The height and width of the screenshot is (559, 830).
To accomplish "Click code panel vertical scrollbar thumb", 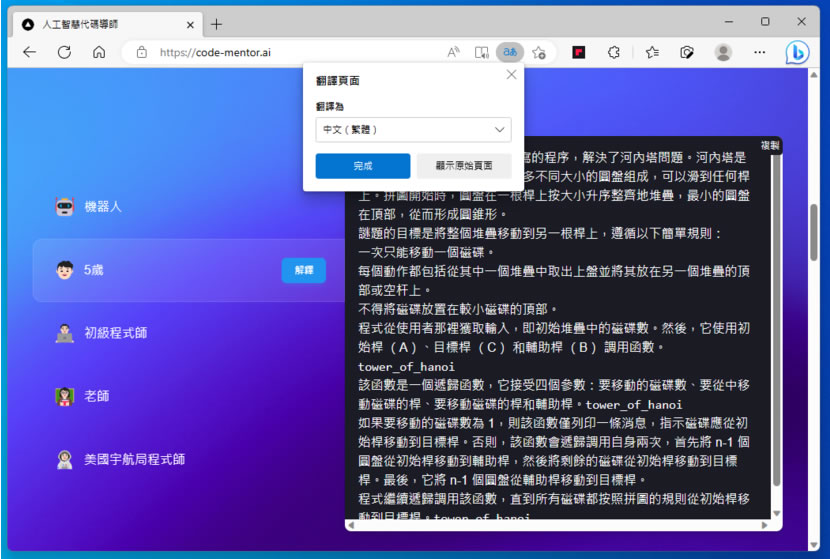I will point(777,320).
